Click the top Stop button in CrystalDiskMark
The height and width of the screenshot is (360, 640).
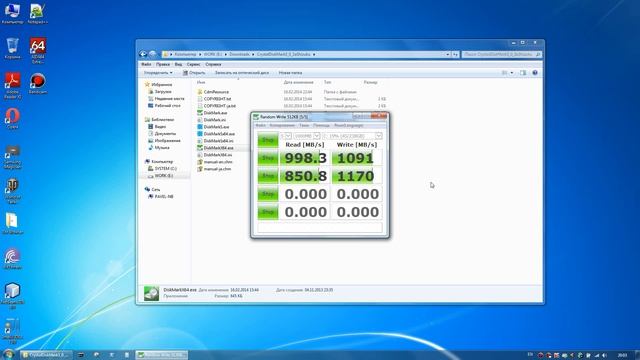click(268, 140)
